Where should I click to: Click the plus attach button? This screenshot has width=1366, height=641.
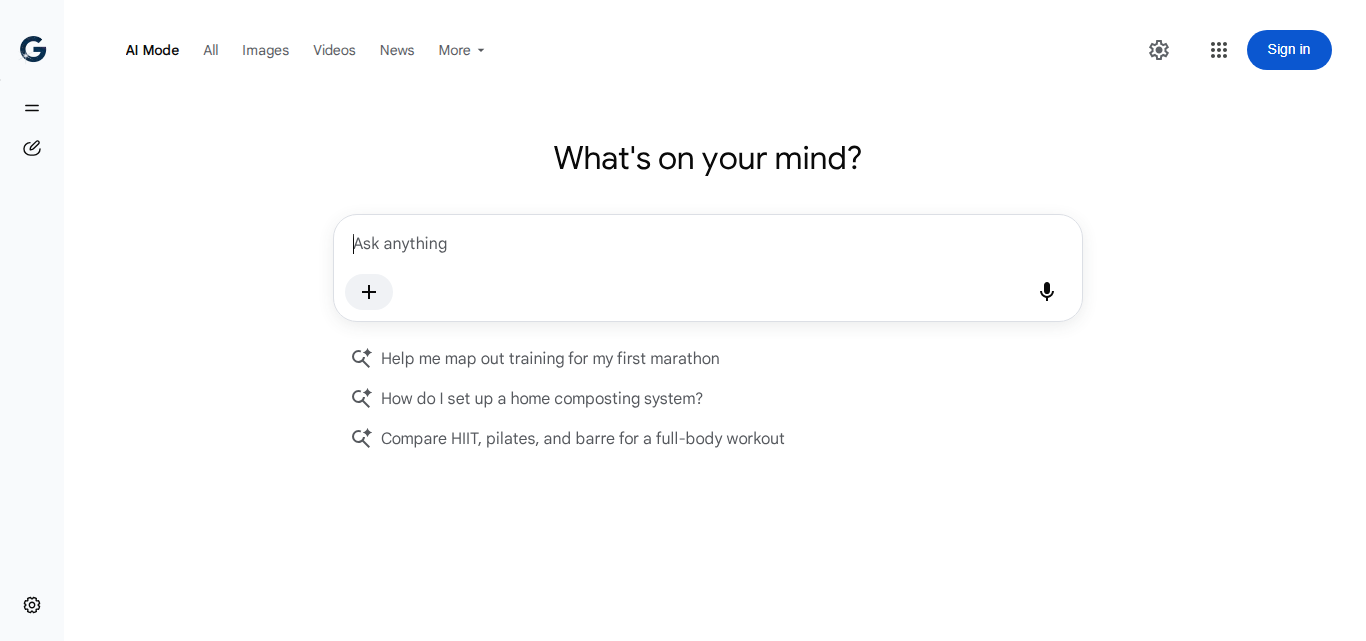tap(369, 292)
